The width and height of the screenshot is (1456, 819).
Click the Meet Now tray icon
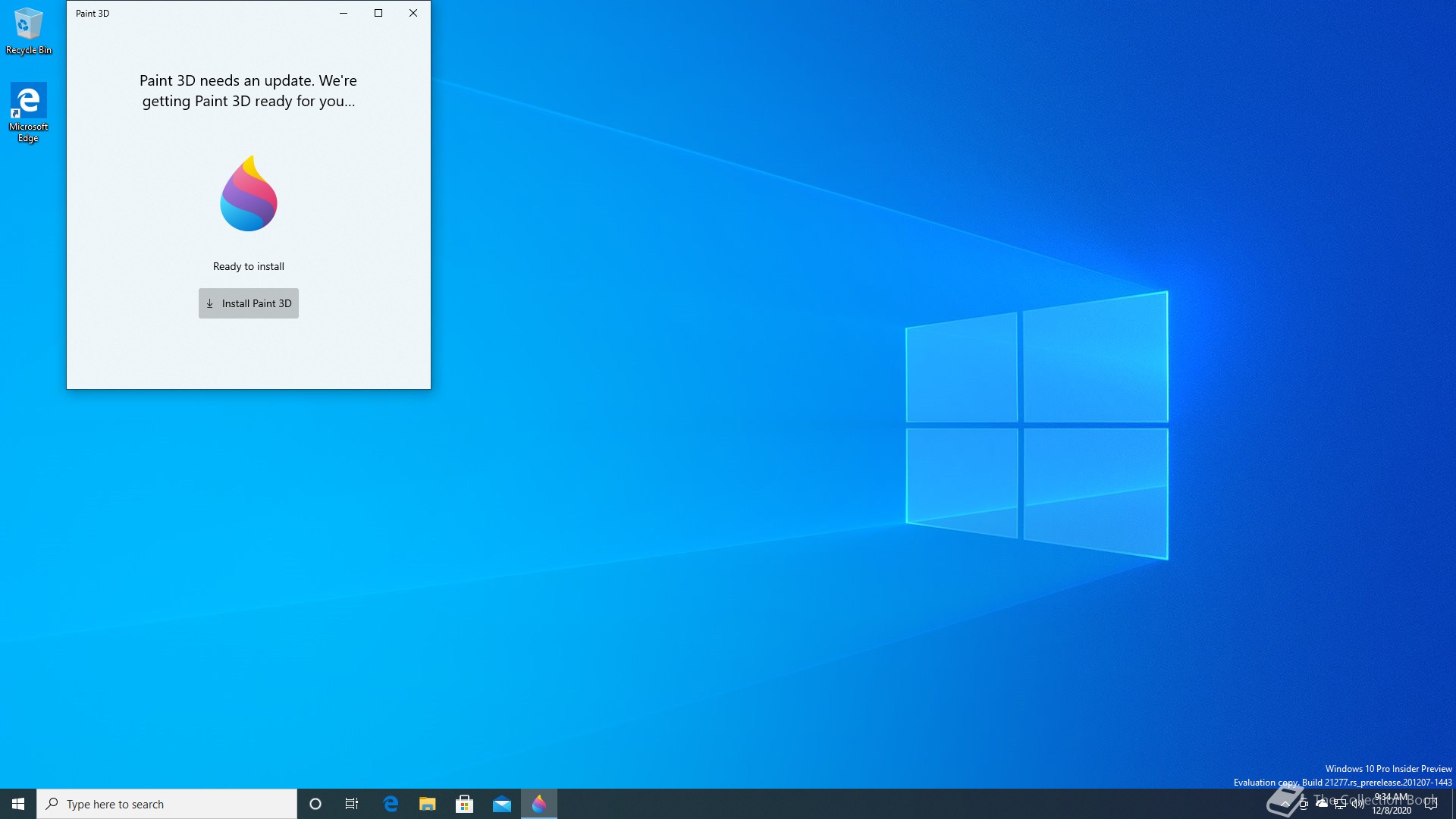pyautogui.click(x=1304, y=804)
